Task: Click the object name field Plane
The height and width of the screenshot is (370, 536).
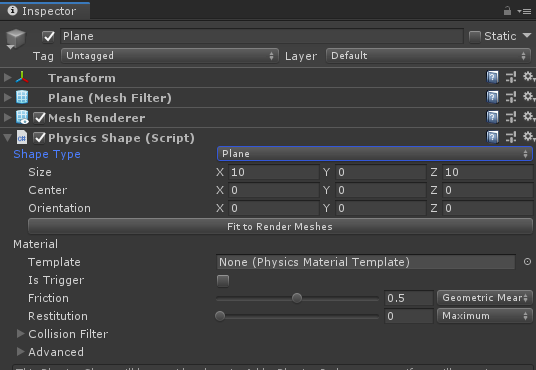Action: 262,36
